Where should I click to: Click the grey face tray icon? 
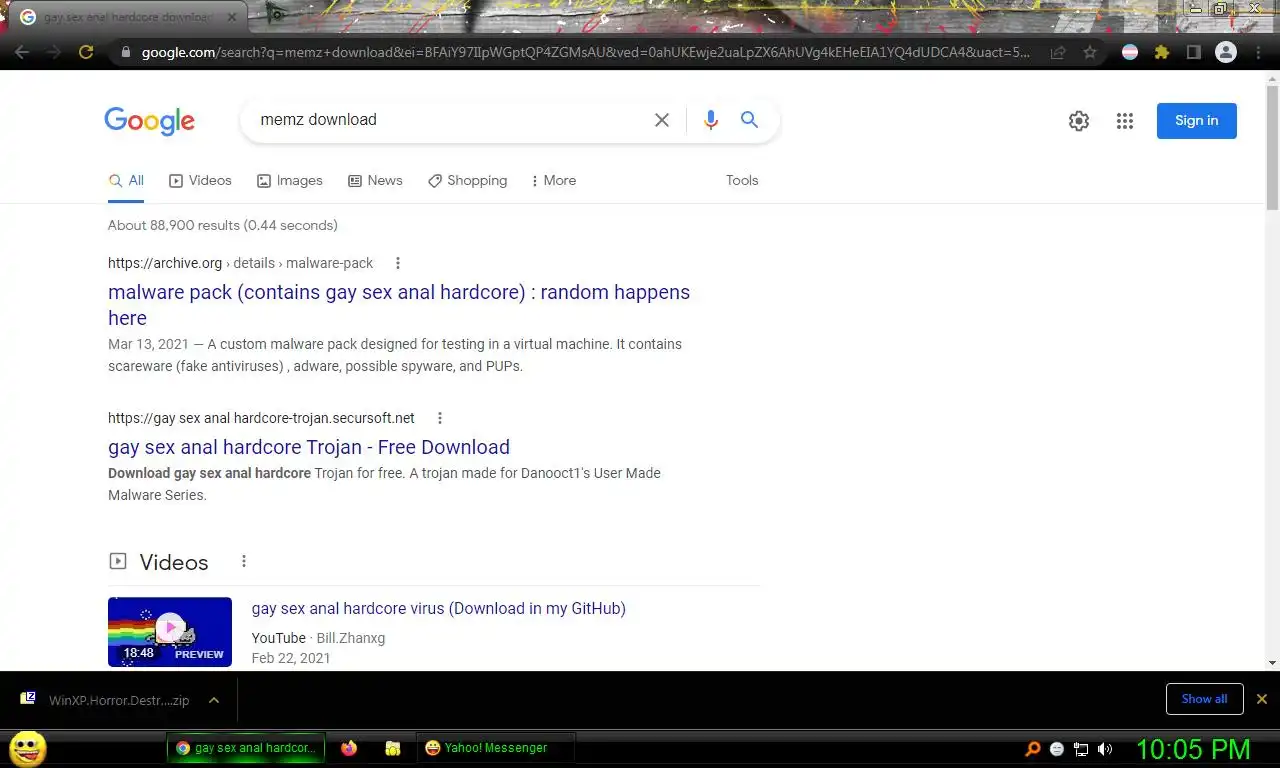point(1057,748)
